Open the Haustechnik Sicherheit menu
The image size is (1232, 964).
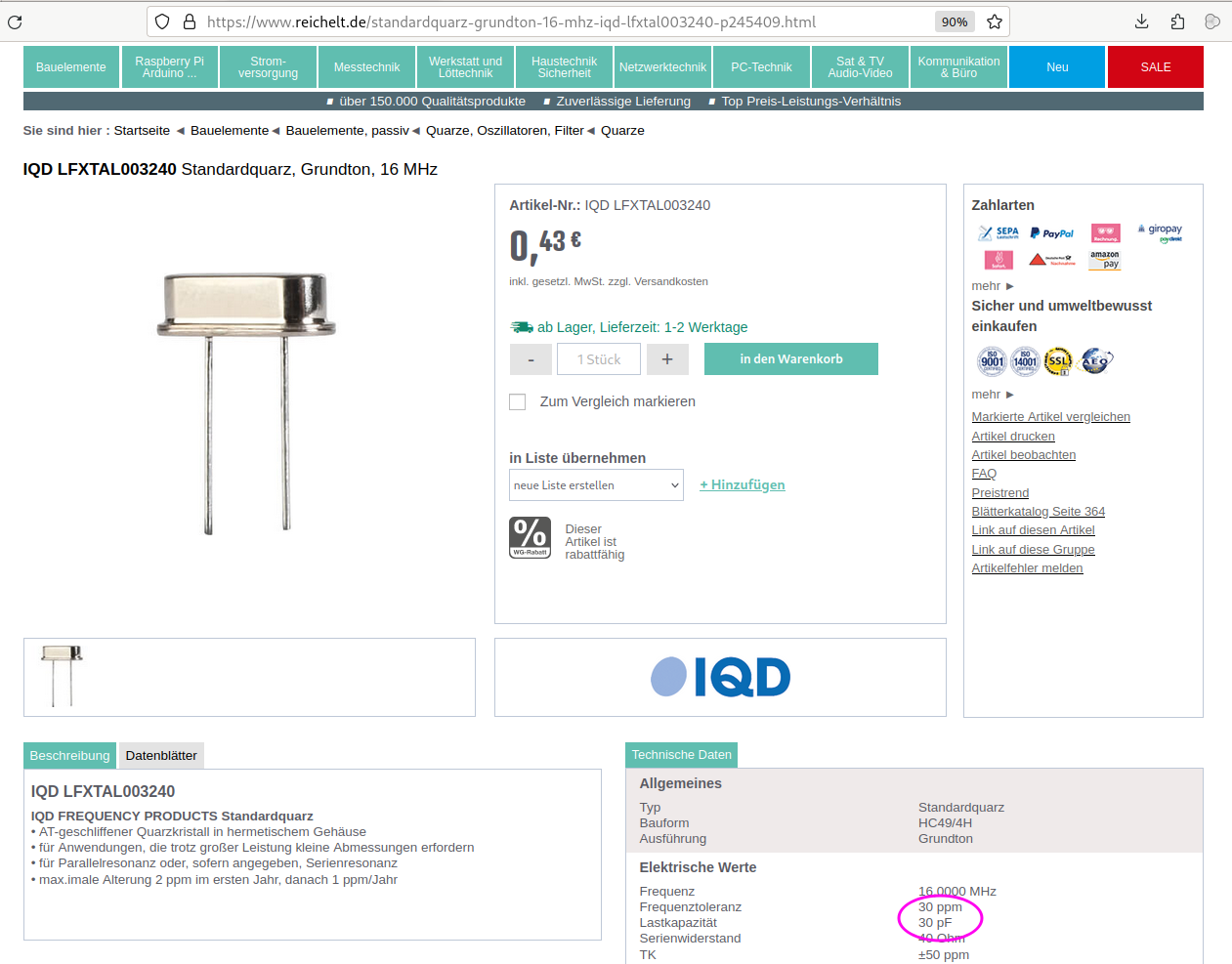point(565,67)
